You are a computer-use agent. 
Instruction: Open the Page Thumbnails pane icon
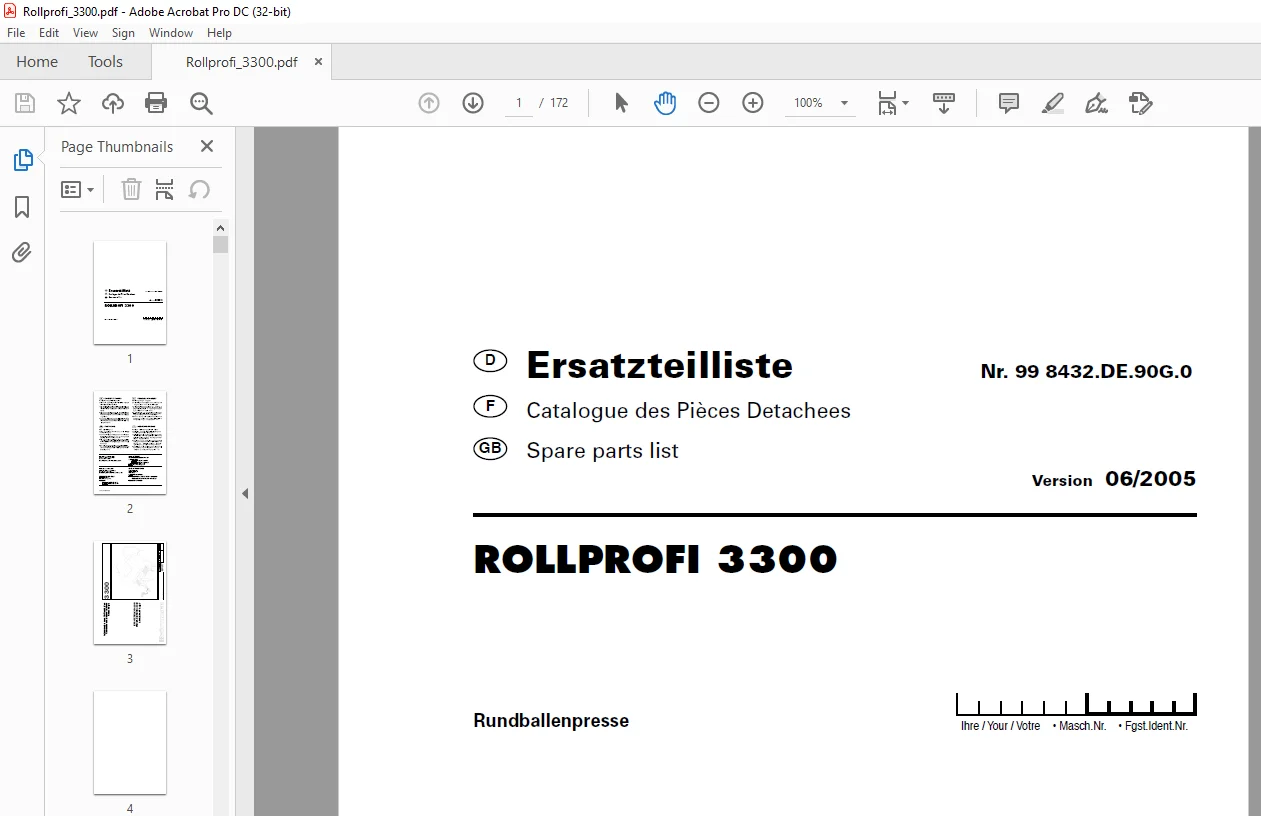coord(22,160)
